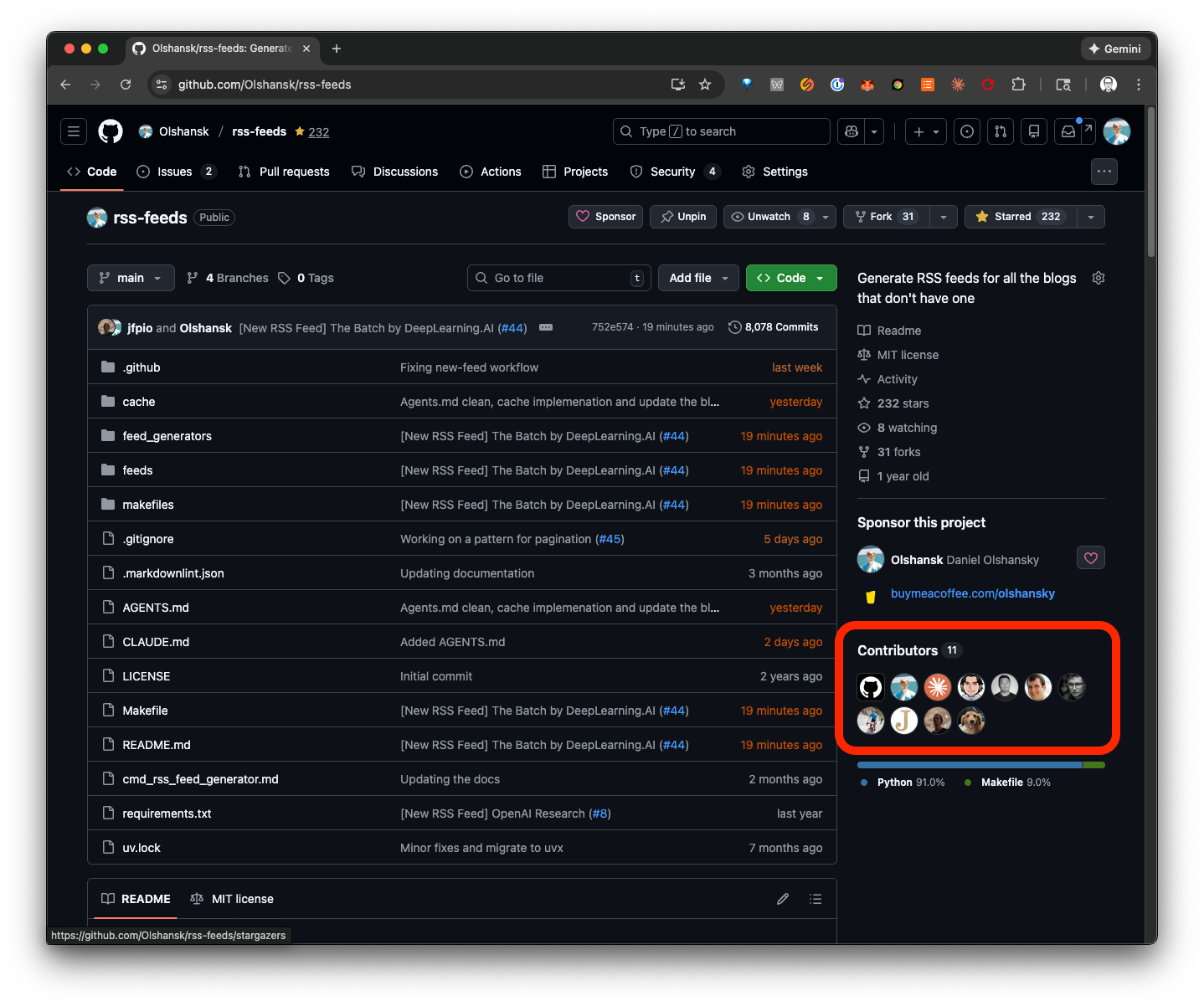Open the green Code dropdown
The height and width of the screenshot is (1006, 1204).
[790, 277]
